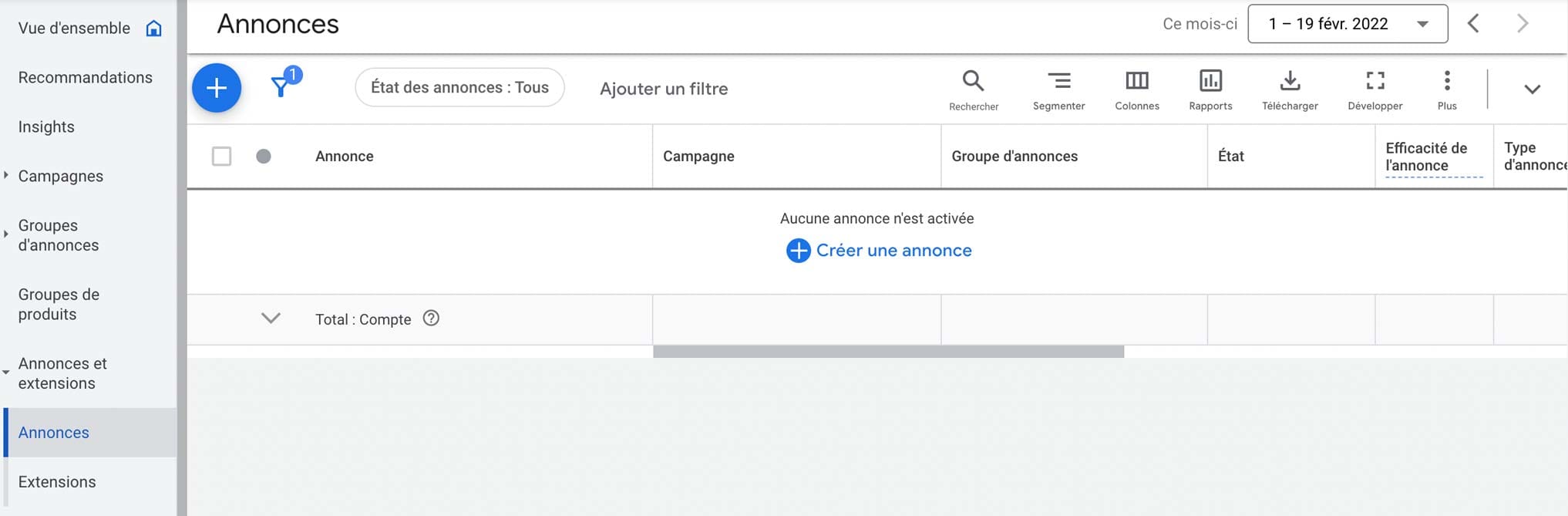Image resolution: width=1568 pixels, height=516 pixels.
Task: Click the Annonces page title
Action: [x=278, y=24]
